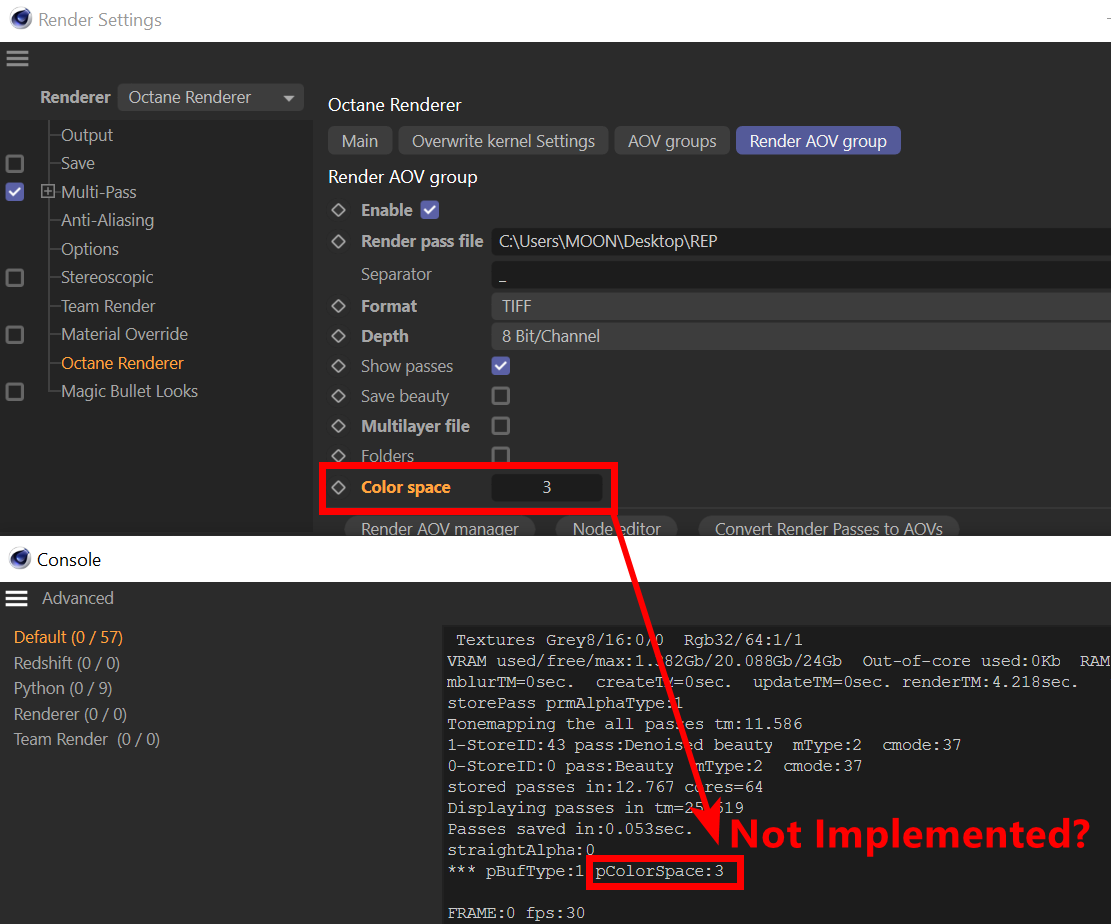Open the Renderer dropdown

pyautogui.click(x=210, y=97)
